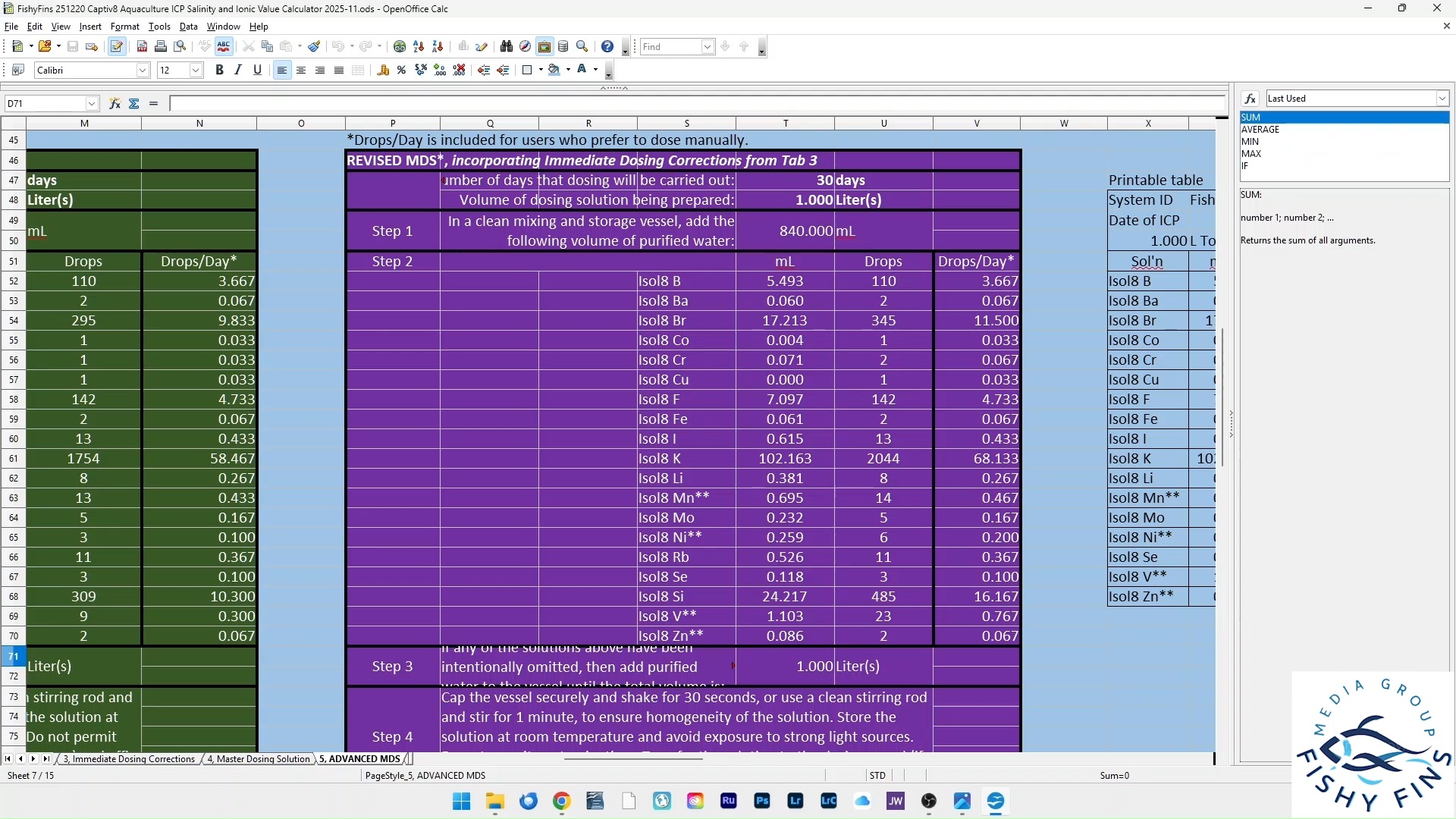The width and height of the screenshot is (1456, 819).
Task: Expand the font size 12 dropdown
Action: pyautogui.click(x=196, y=70)
